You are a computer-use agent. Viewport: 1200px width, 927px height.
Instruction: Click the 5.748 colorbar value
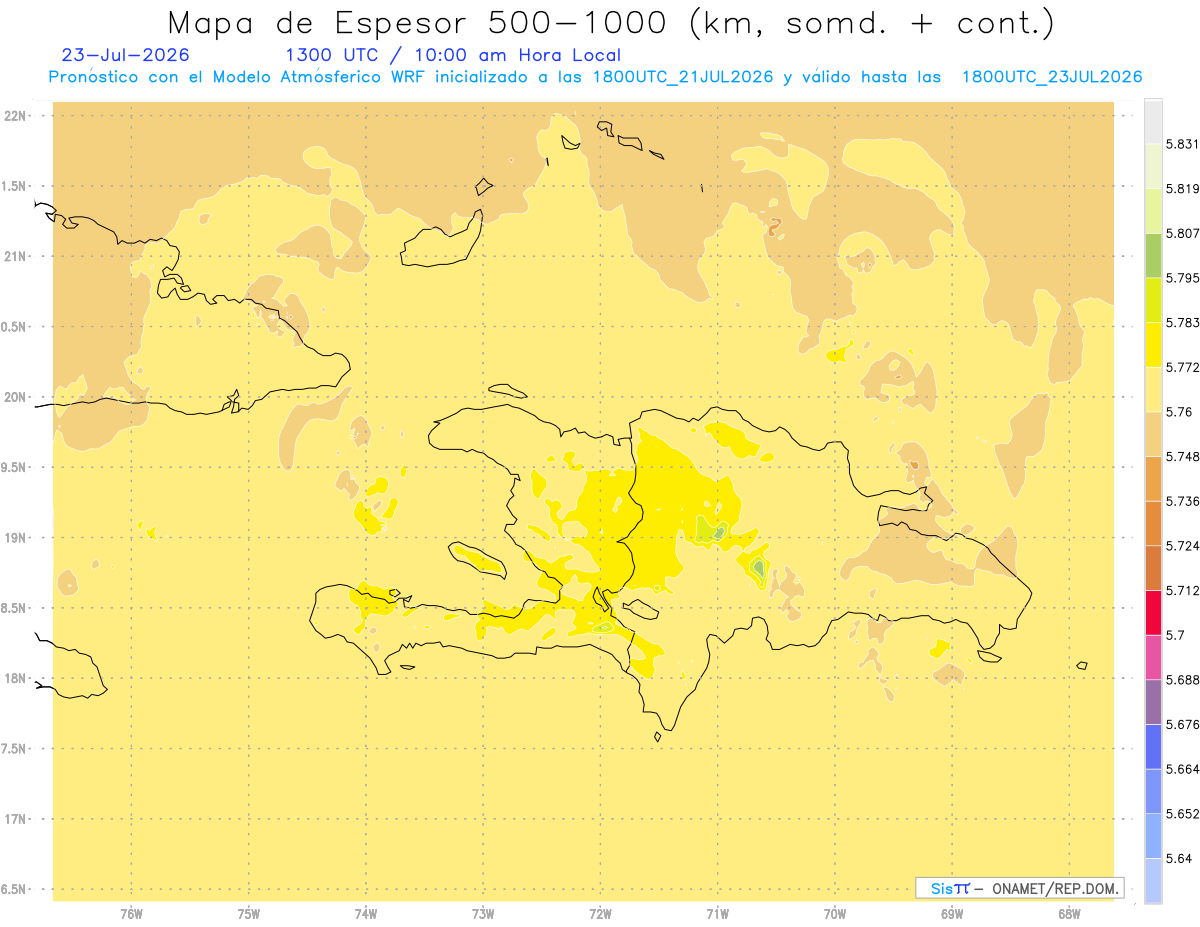click(x=1182, y=456)
